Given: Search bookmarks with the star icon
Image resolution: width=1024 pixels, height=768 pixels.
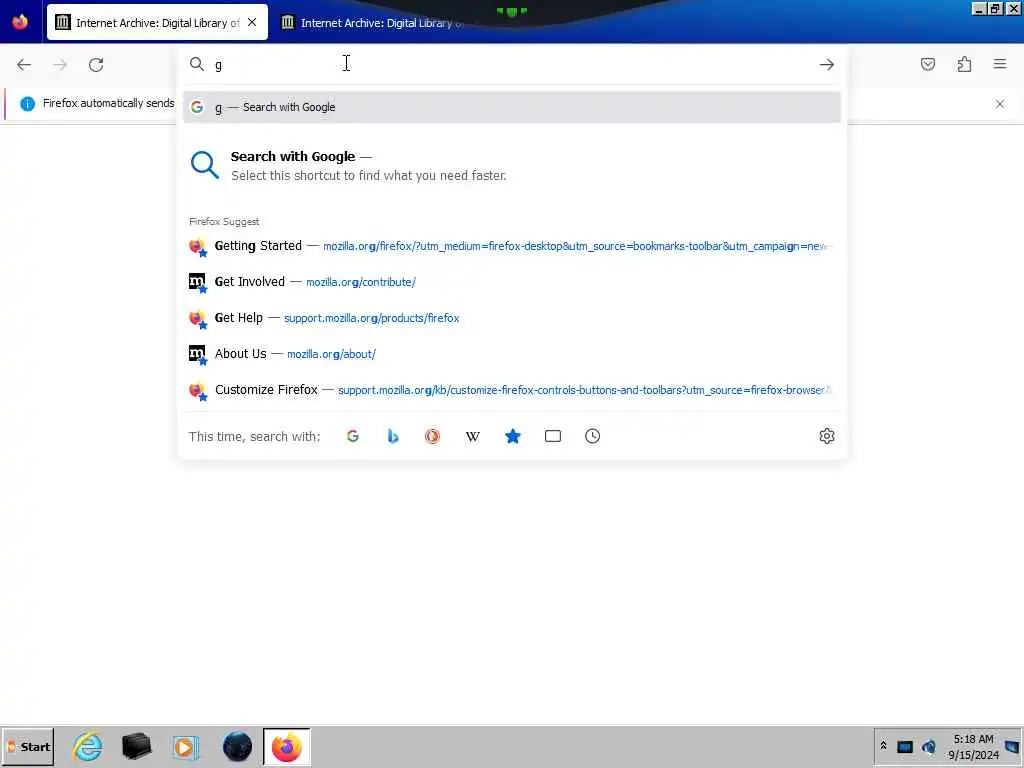Looking at the screenshot, I should (x=513, y=436).
